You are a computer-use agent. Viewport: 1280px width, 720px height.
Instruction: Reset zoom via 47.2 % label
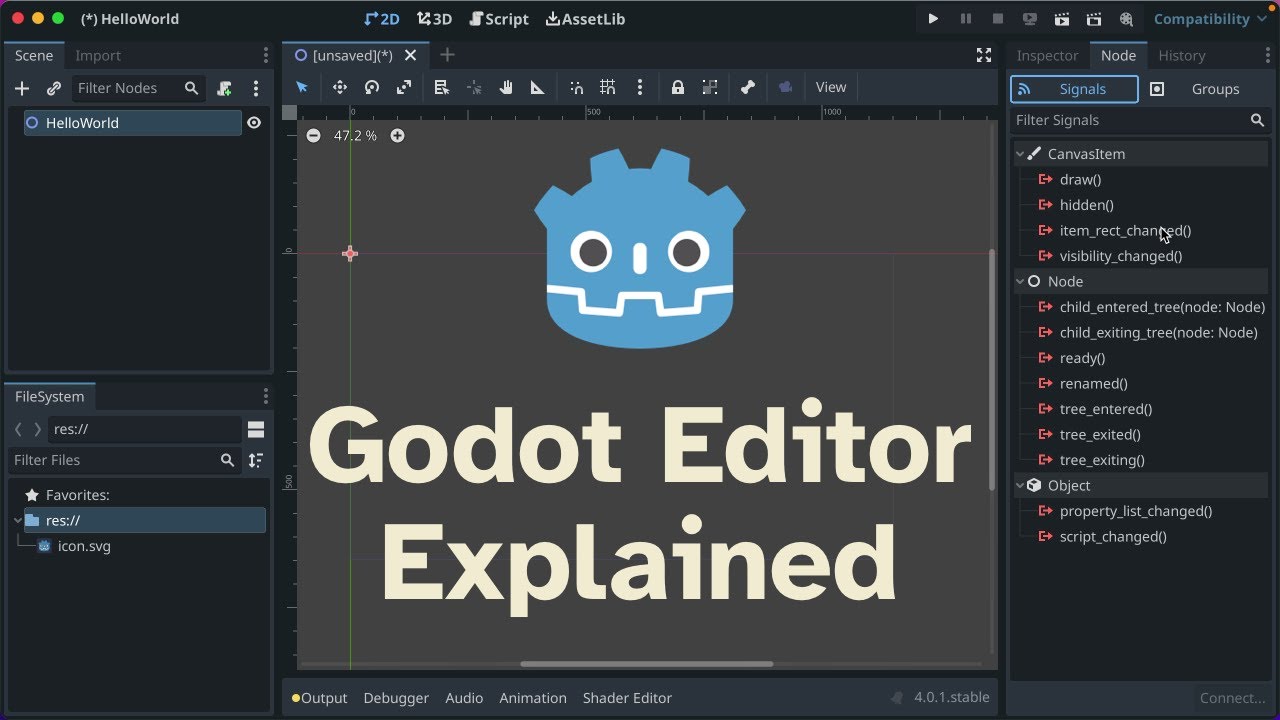(355, 136)
